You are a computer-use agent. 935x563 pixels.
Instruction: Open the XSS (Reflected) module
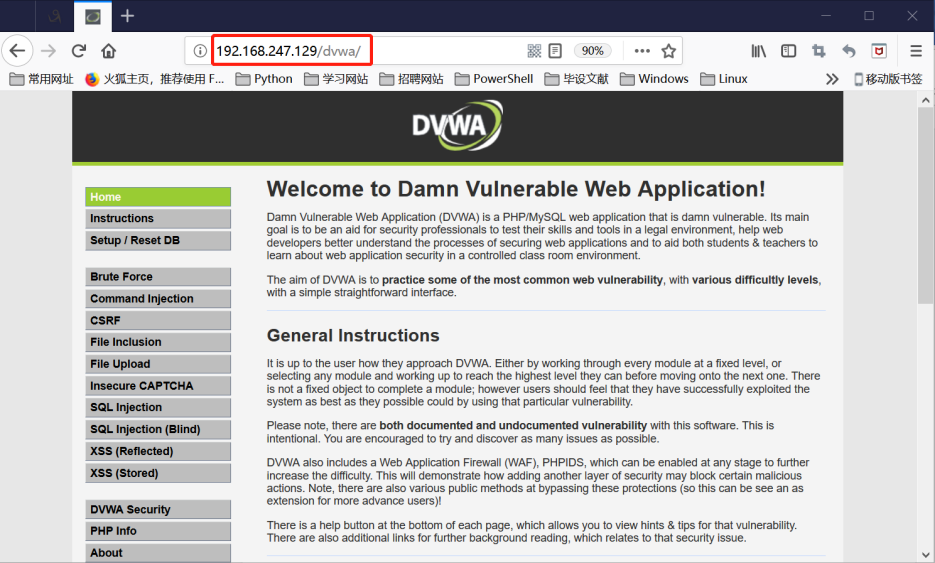158,451
